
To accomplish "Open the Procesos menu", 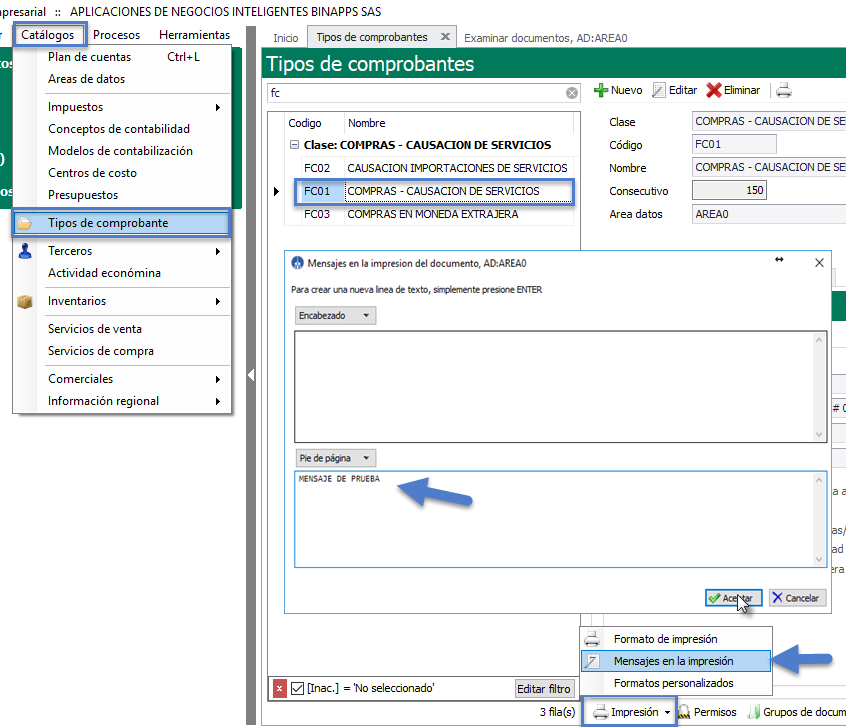I will pos(116,35).
